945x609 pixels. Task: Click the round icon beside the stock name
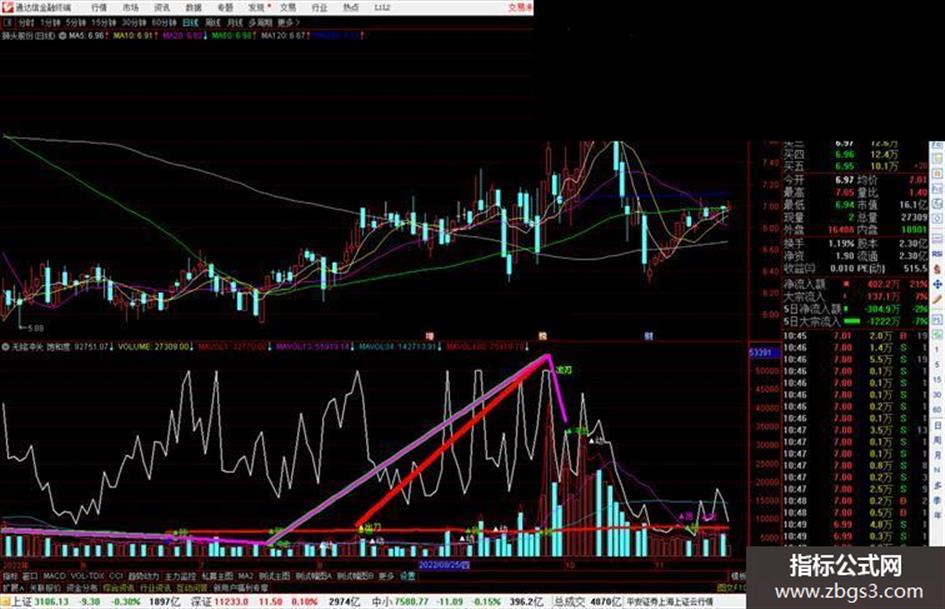tap(62, 36)
